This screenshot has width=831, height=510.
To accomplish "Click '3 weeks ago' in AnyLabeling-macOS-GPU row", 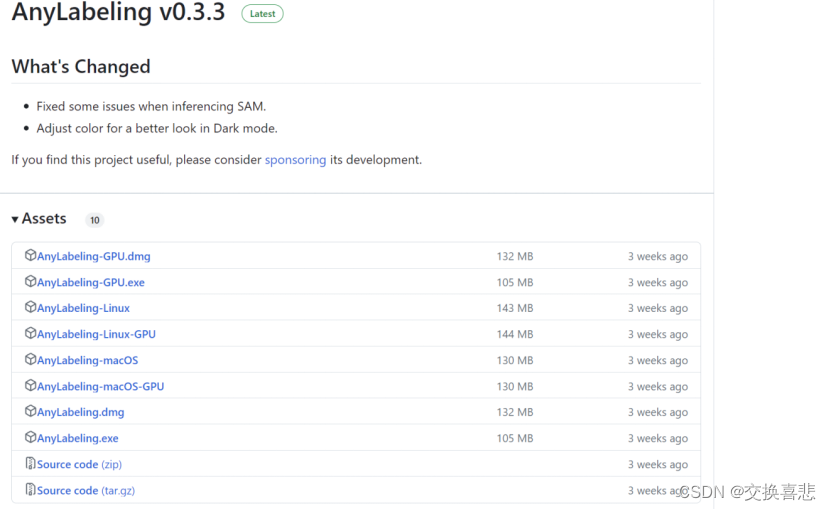I will 658,386.
